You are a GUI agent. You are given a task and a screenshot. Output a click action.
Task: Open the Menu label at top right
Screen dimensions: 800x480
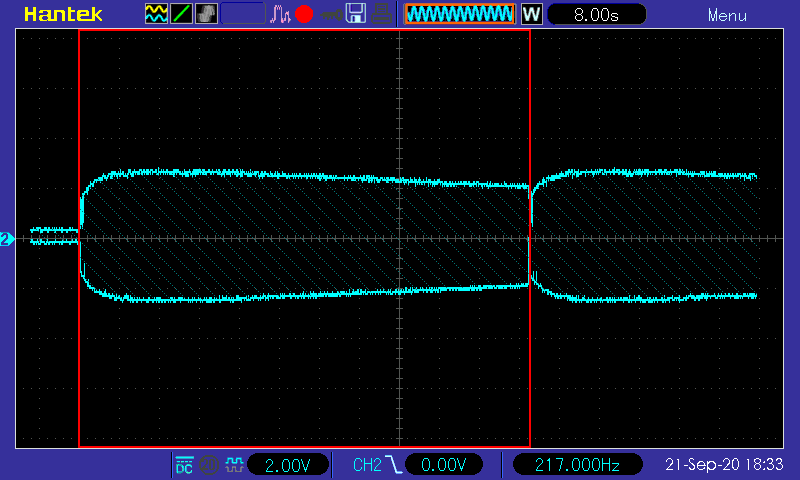[727, 16]
